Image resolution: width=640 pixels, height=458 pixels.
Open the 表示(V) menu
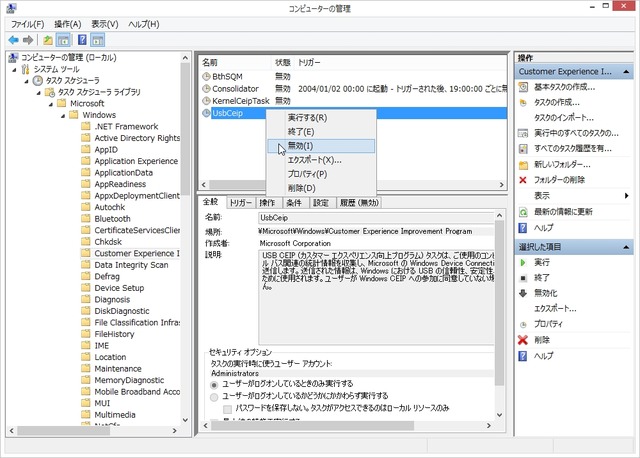click(x=104, y=24)
